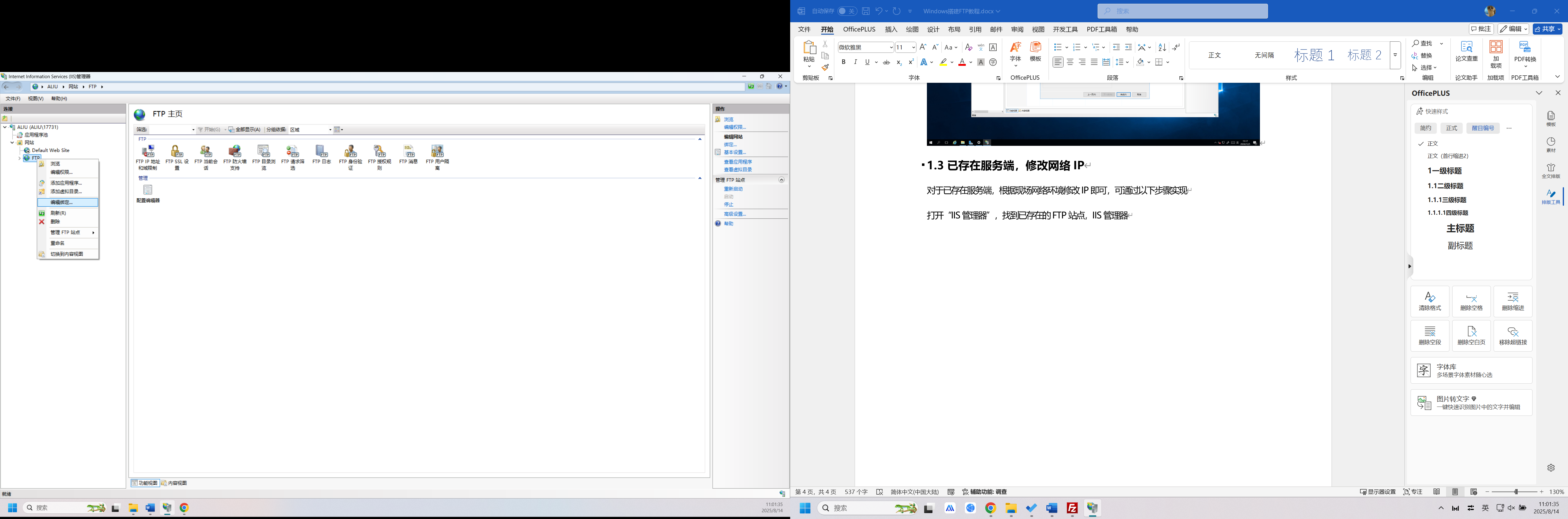Toggle left alignment button in Word
The height and width of the screenshot is (519, 1568).
[x=1058, y=62]
